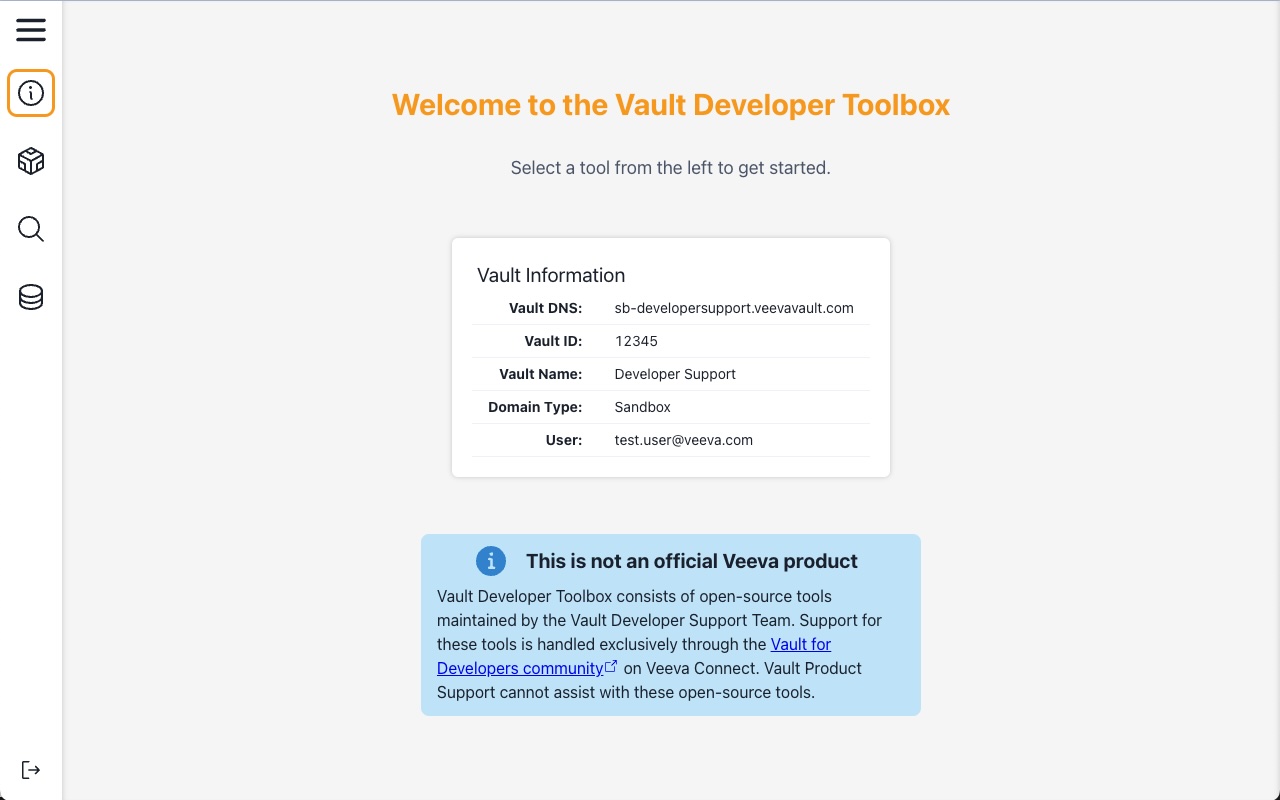The image size is (1280, 800).
Task: Click the 'Vault DNS:' label
Action: (545, 308)
